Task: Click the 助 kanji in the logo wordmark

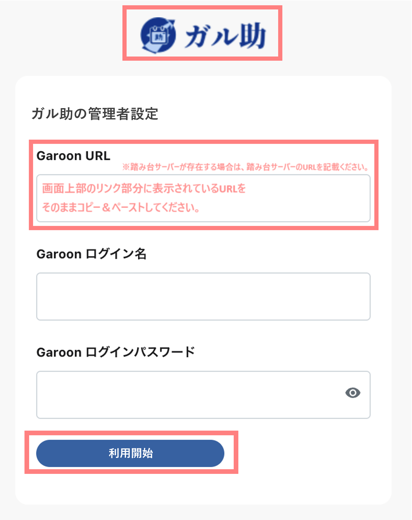Action: (x=252, y=35)
